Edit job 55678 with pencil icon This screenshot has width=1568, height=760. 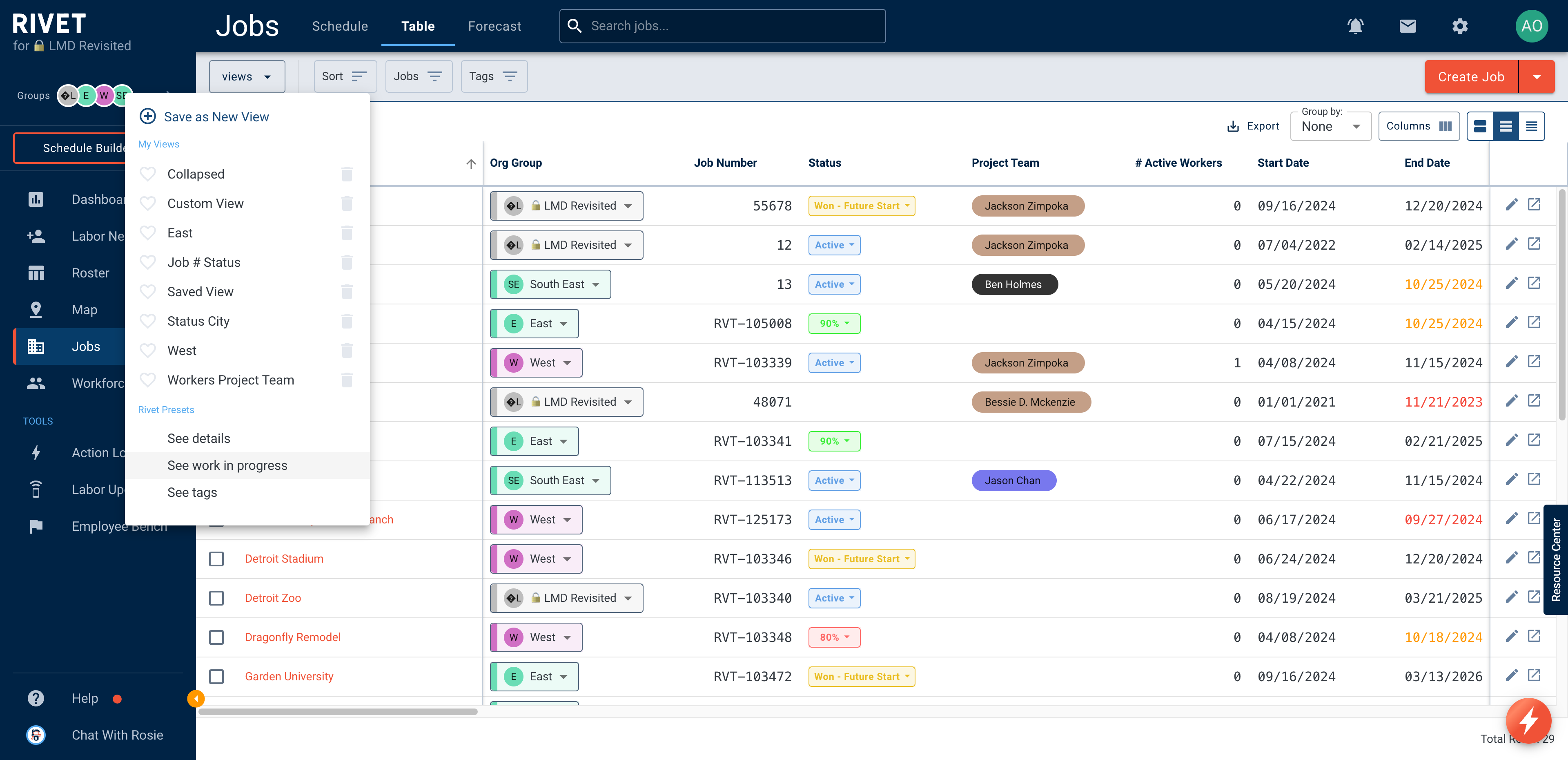1511,205
